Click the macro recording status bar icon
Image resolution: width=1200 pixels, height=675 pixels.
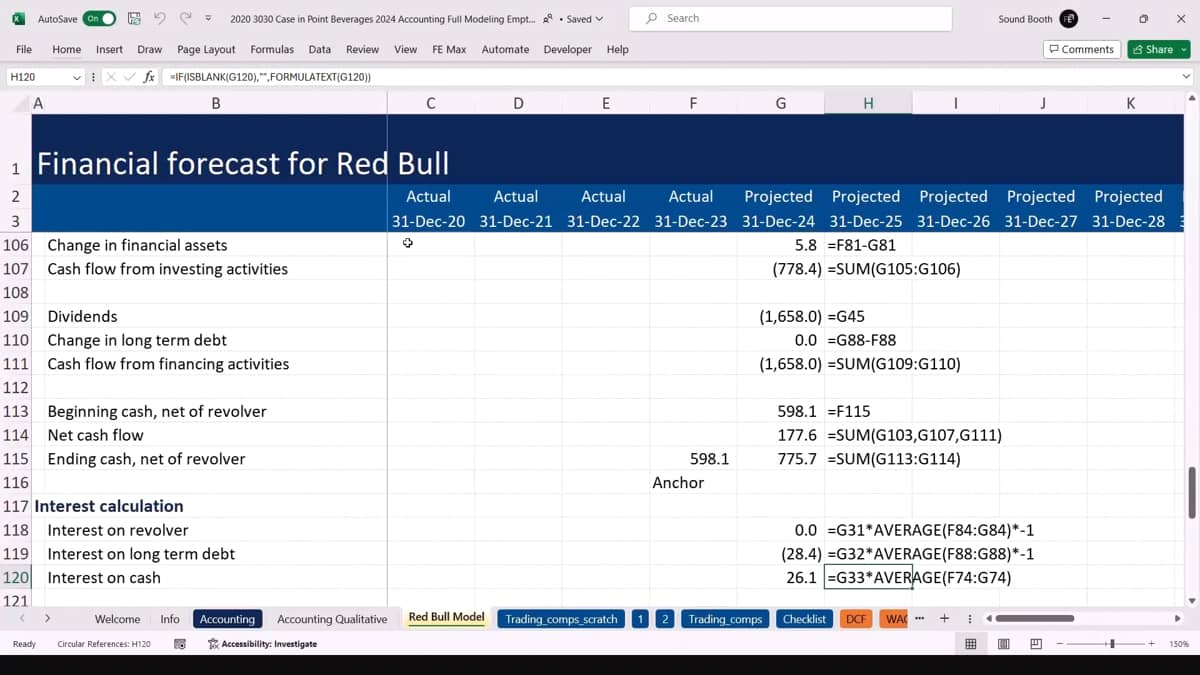(x=180, y=644)
